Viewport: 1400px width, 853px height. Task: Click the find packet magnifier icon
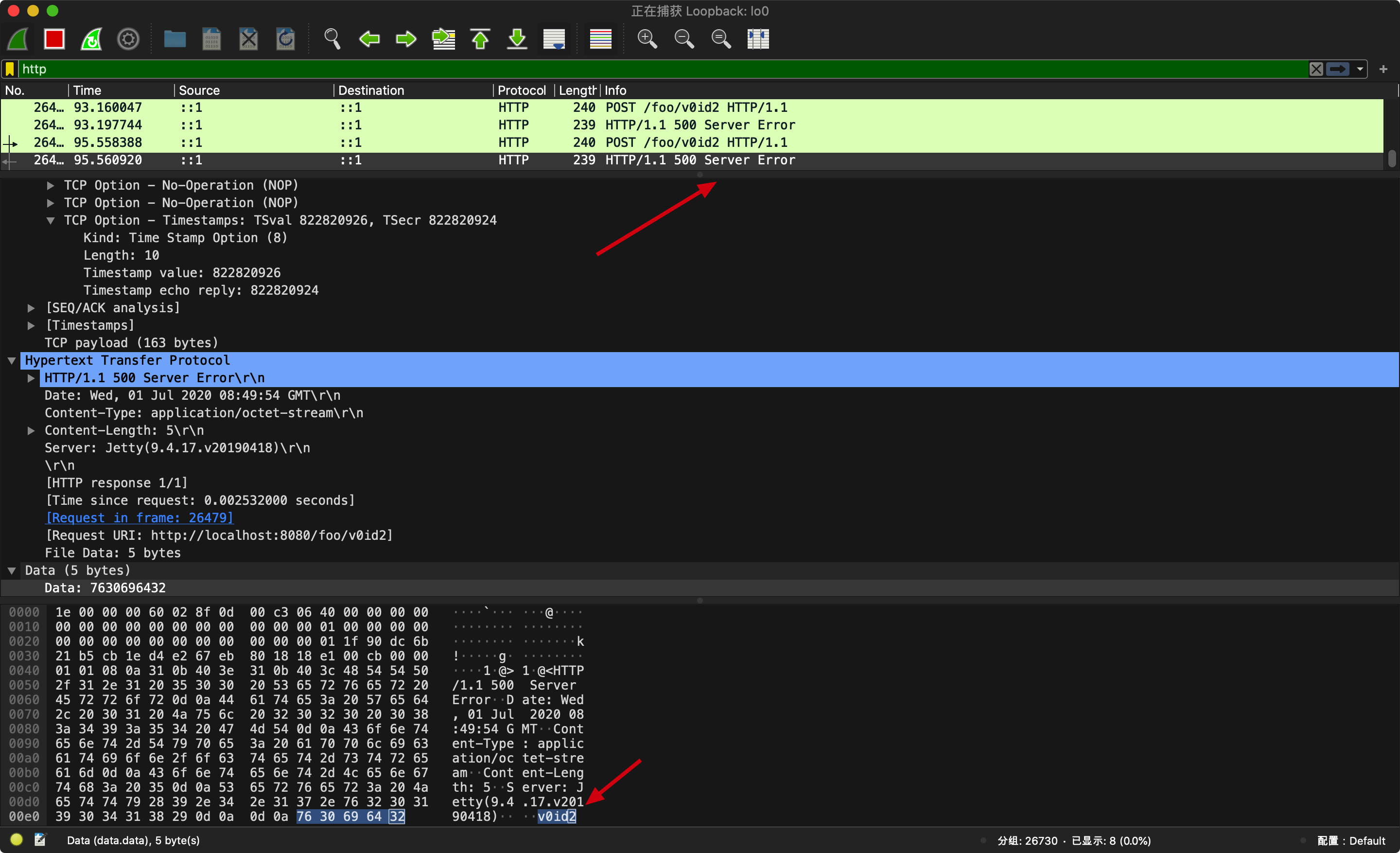pos(332,39)
